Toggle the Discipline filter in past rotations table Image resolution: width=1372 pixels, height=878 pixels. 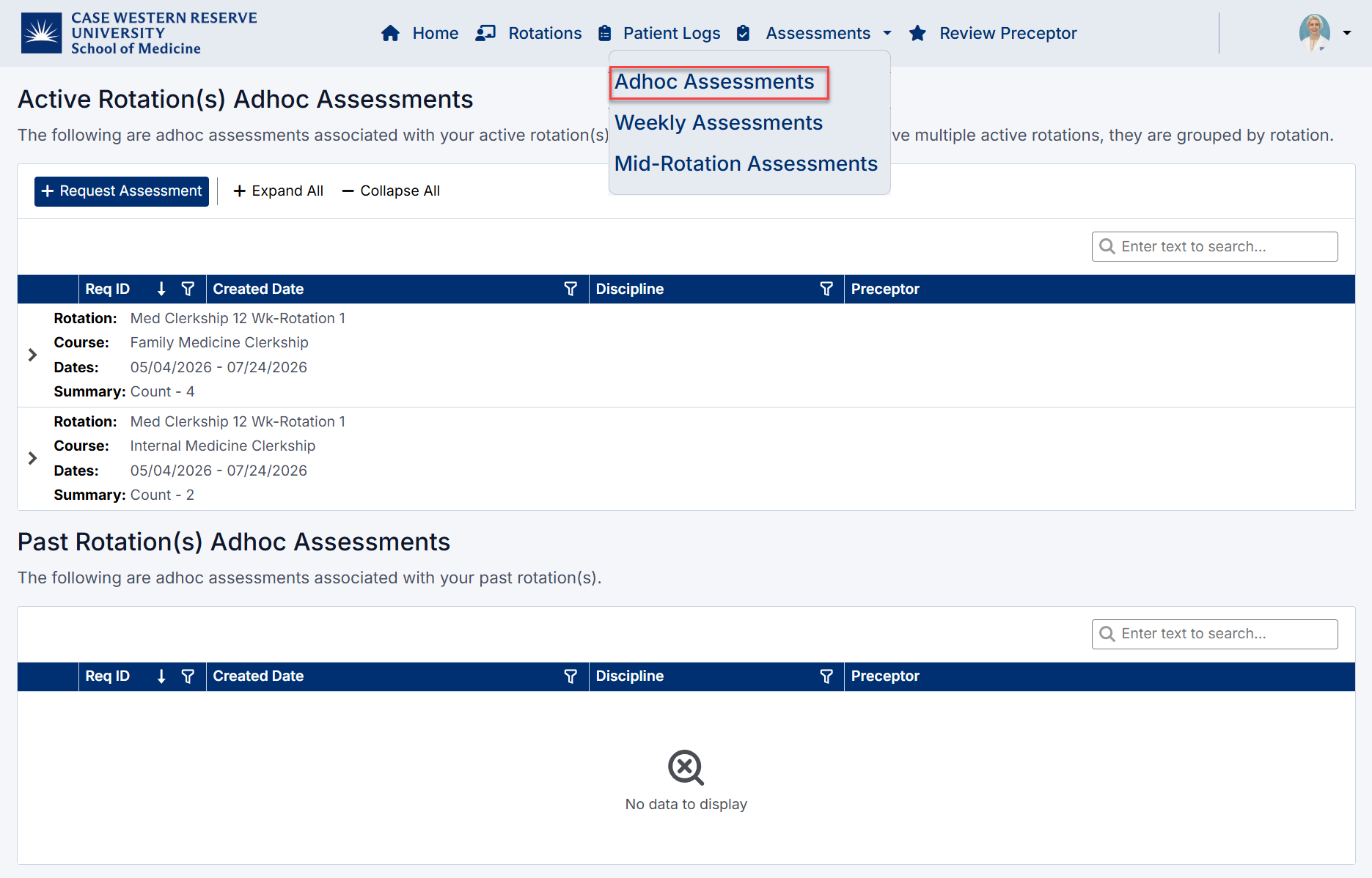tap(826, 676)
